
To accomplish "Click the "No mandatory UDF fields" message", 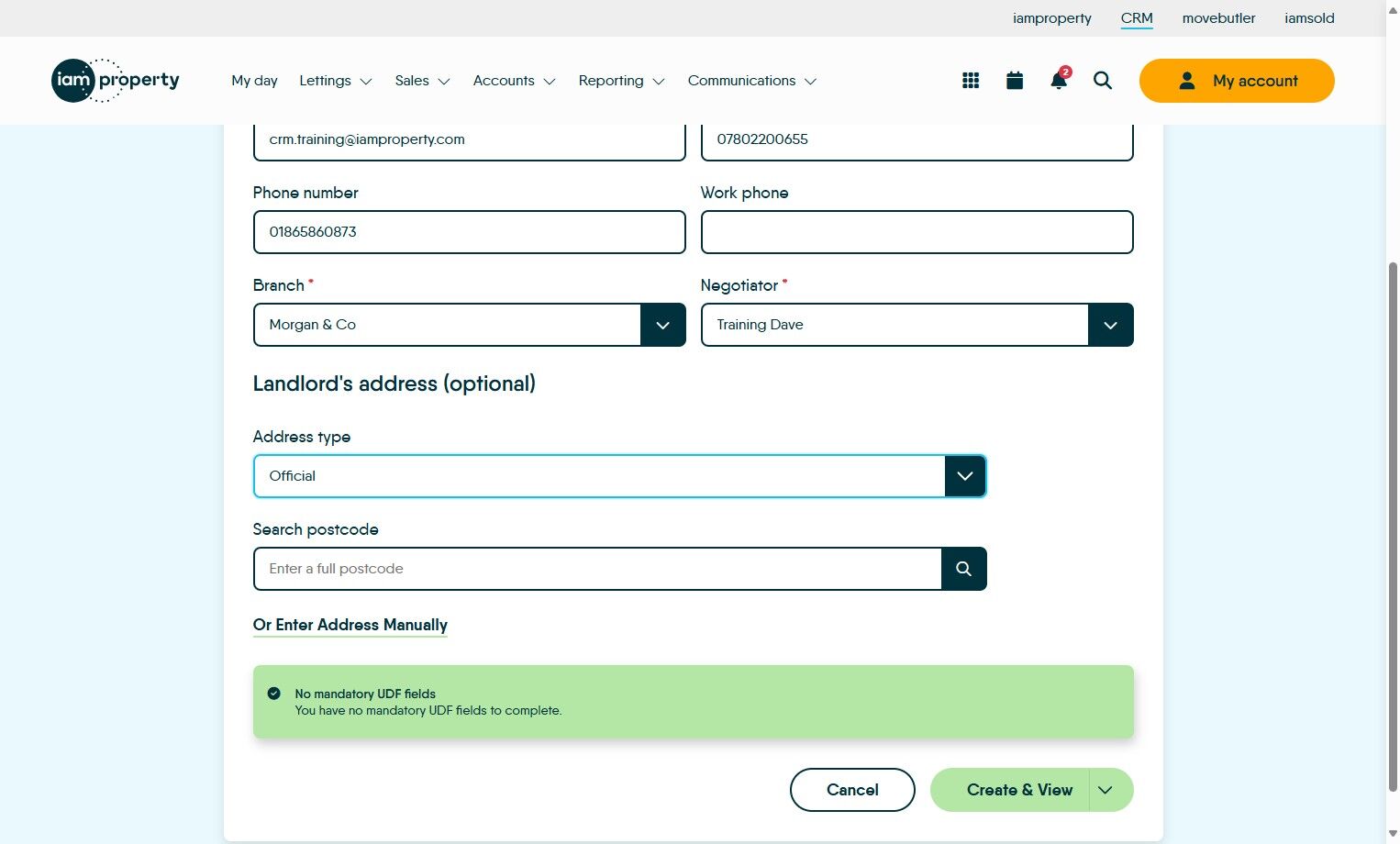I will click(x=365, y=694).
